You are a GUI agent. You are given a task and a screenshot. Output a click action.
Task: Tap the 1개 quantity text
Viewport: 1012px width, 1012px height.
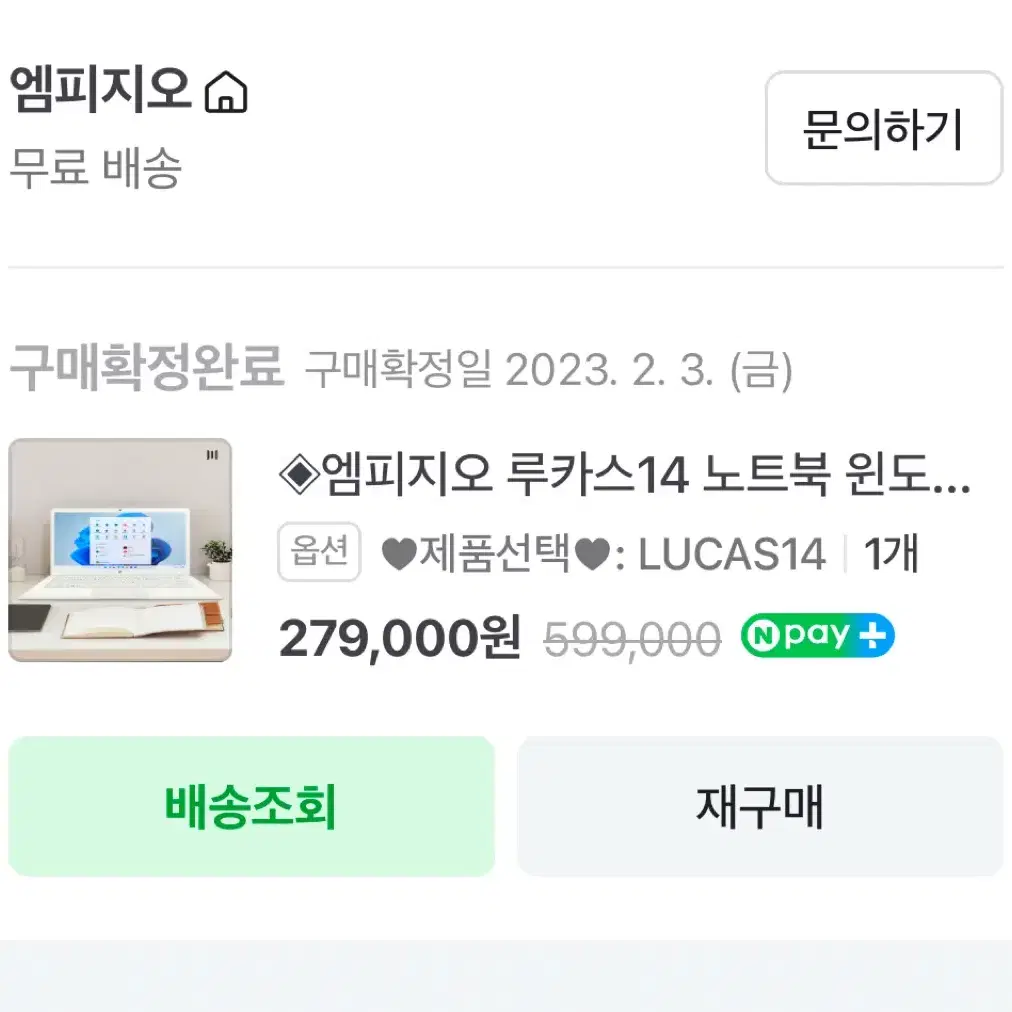tap(891, 554)
